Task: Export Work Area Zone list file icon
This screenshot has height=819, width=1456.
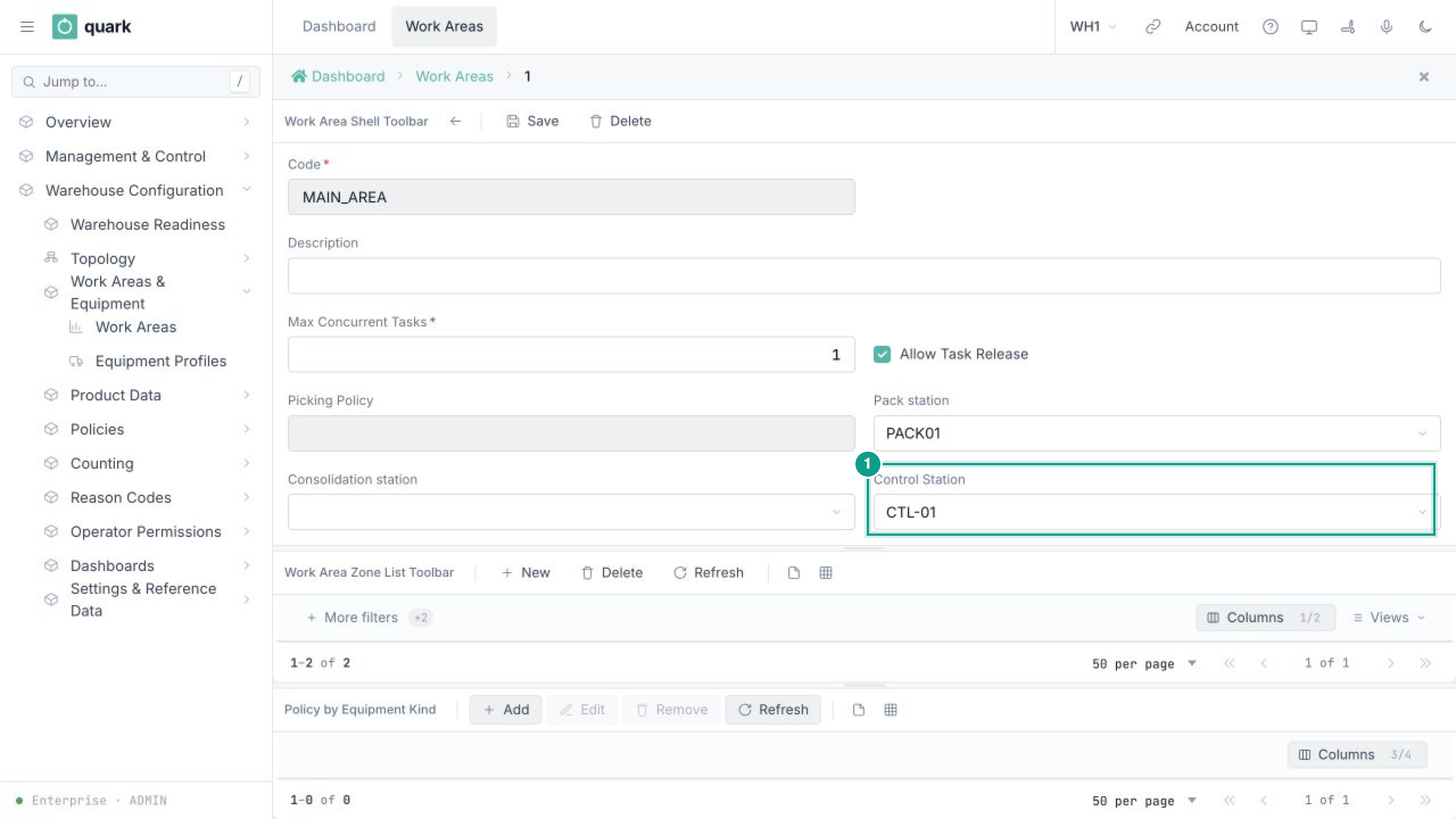Action: pos(794,573)
